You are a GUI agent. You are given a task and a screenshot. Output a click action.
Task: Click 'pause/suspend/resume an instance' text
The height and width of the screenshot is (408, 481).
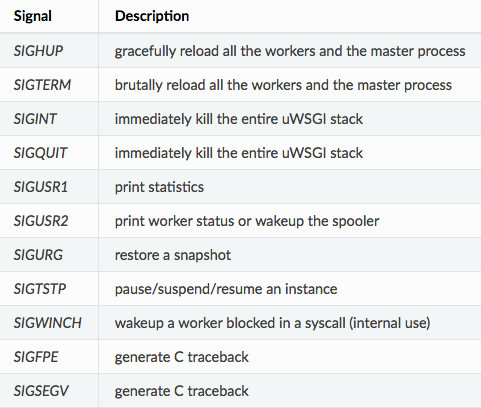(x=226, y=289)
